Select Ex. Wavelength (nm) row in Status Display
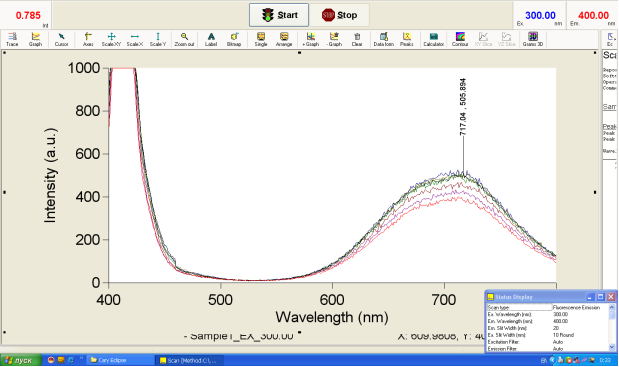The width and height of the screenshot is (619, 367). click(x=548, y=315)
